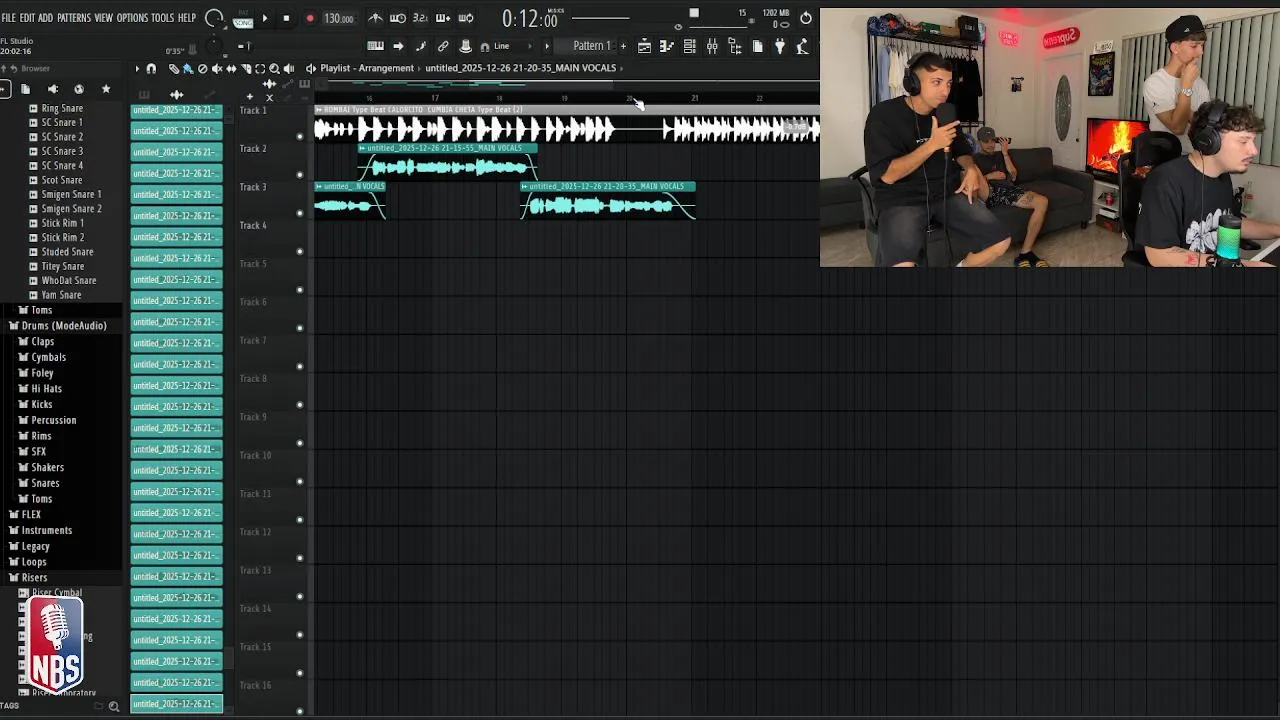Viewport: 1280px width, 720px height.
Task: Expand the FLEX folder in browser
Action: pyautogui.click(x=25, y=514)
